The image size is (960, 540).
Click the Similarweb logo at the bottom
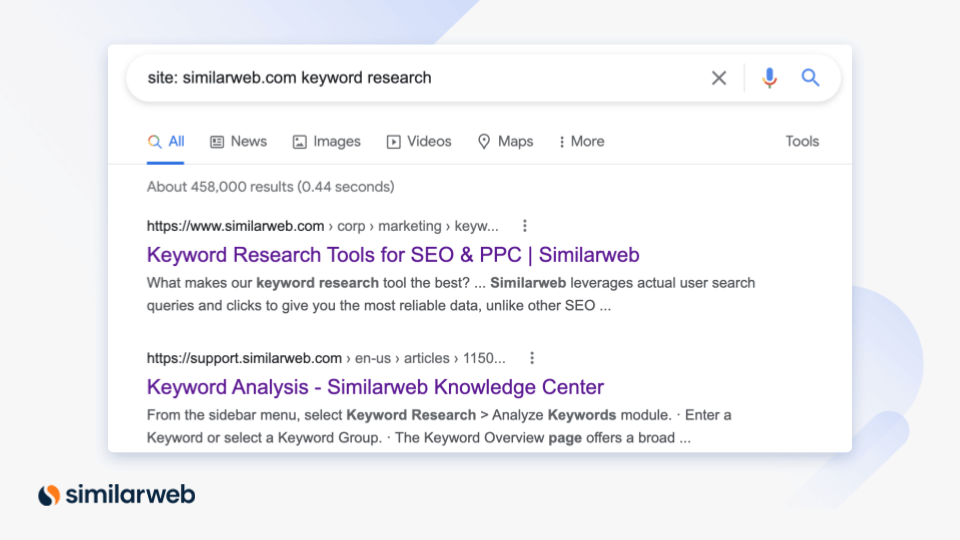117,494
